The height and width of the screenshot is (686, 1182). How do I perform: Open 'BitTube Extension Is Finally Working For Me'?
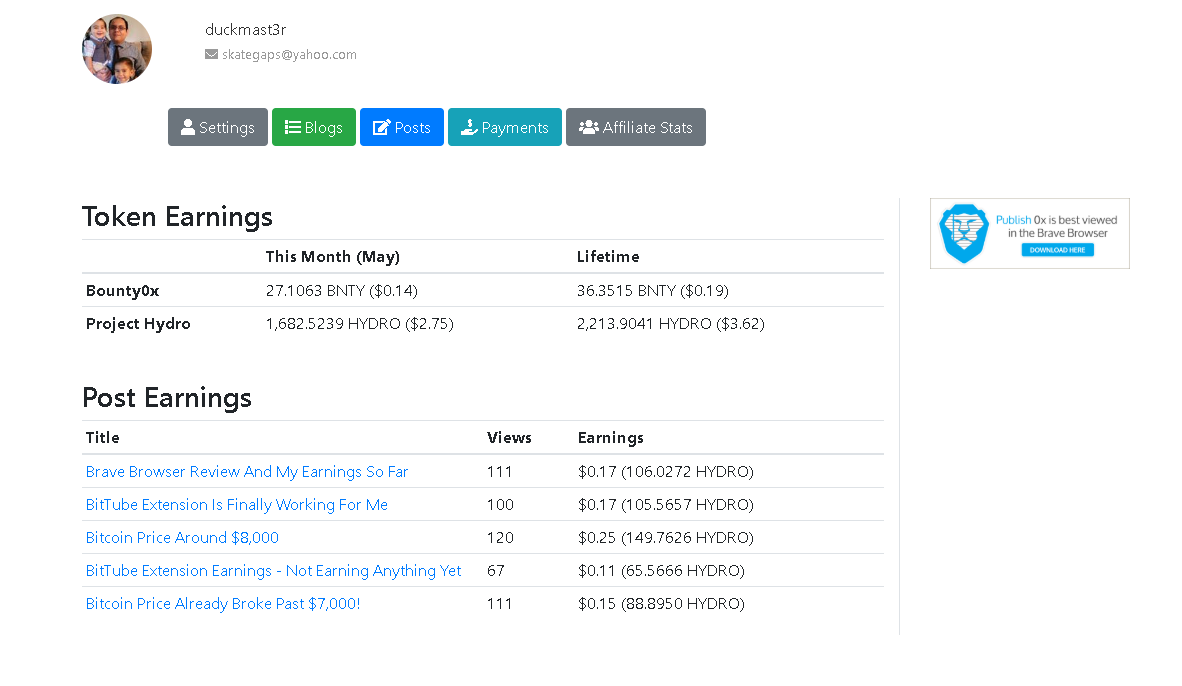click(x=237, y=505)
